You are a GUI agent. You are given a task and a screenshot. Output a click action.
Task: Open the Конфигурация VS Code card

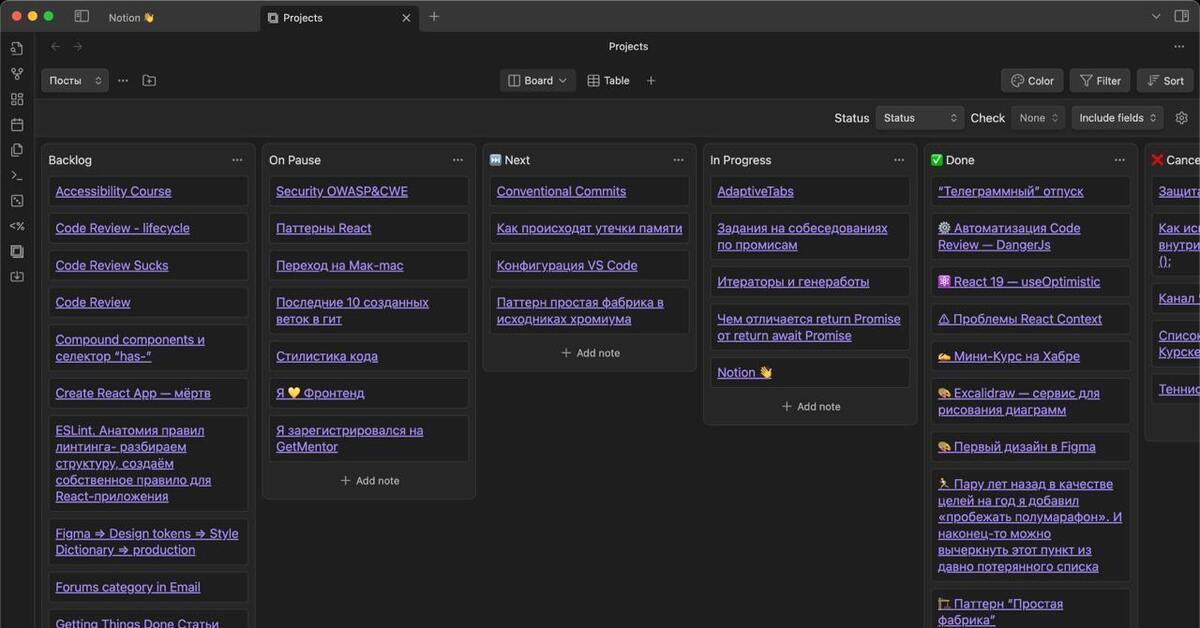[567, 265]
